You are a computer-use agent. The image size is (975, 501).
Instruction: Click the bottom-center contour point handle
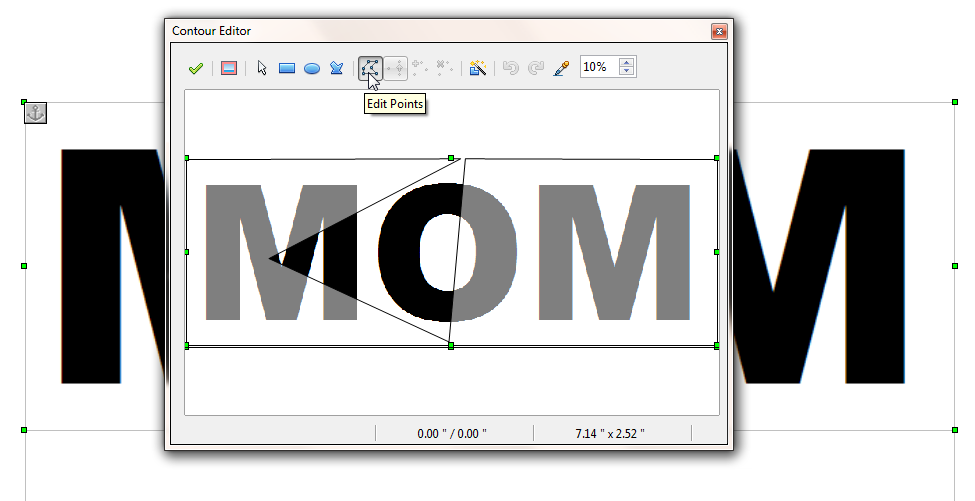pos(451,346)
